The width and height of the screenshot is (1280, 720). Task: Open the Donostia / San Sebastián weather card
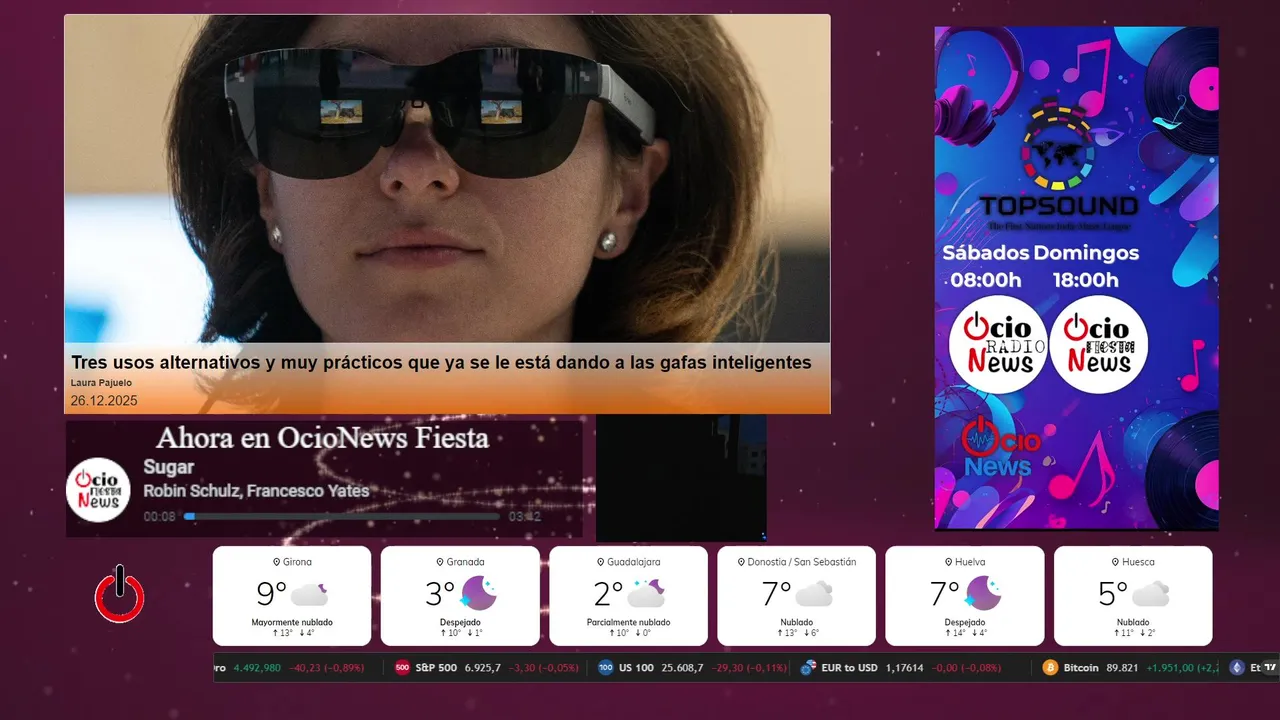click(x=797, y=596)
